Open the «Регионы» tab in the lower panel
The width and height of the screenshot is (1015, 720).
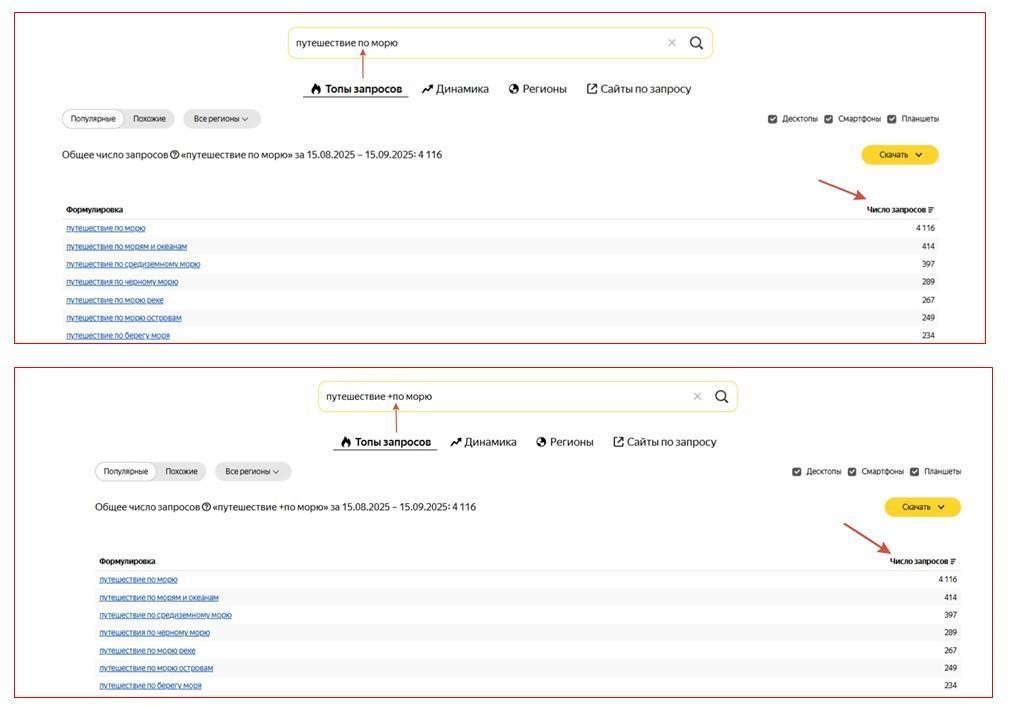tap(564, 442)
